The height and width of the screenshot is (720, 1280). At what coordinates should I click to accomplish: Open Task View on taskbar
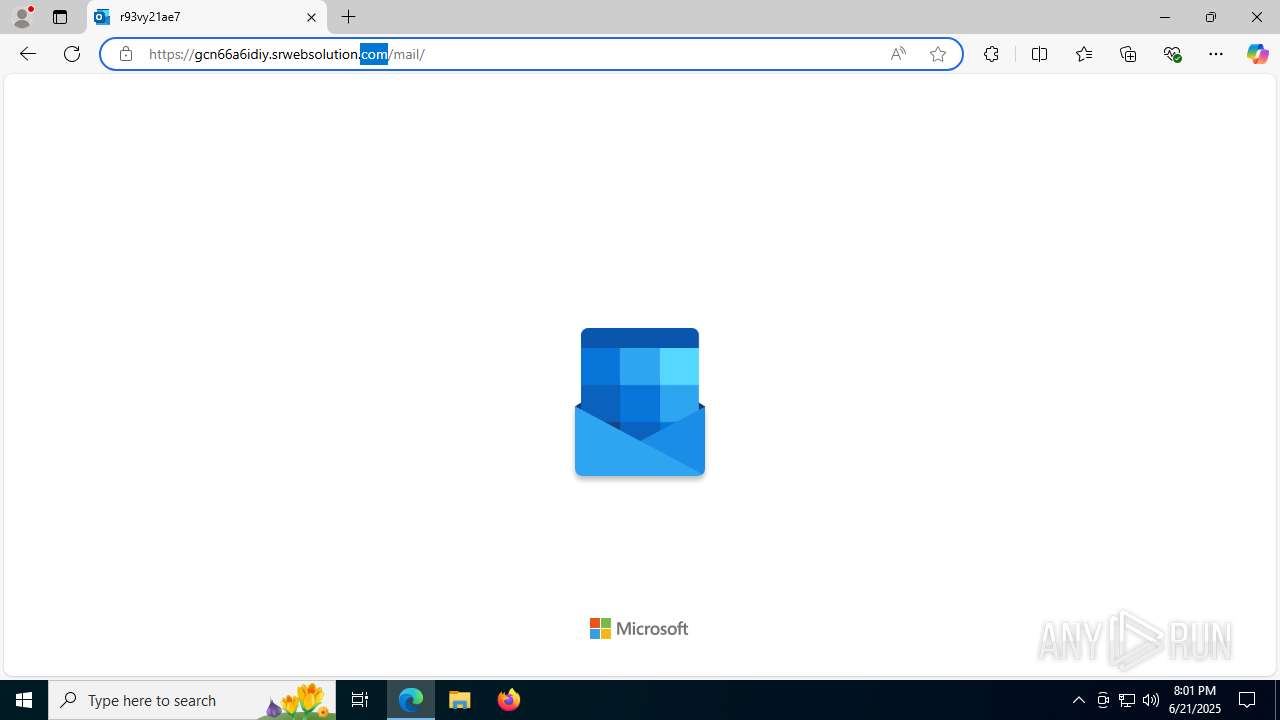360,700
